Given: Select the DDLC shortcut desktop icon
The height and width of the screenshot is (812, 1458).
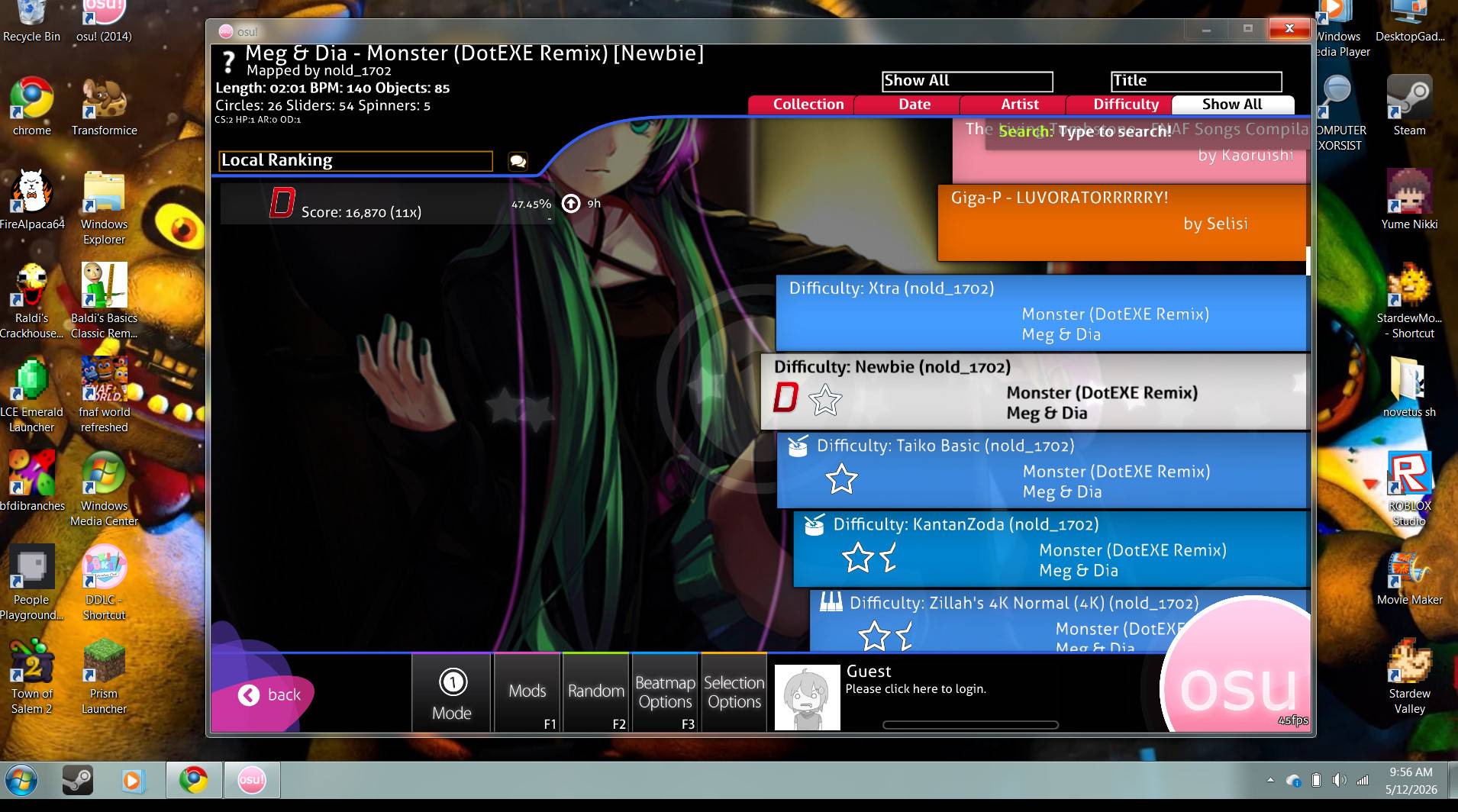Looking at the screenshot, I should click(x=105, y=583).
